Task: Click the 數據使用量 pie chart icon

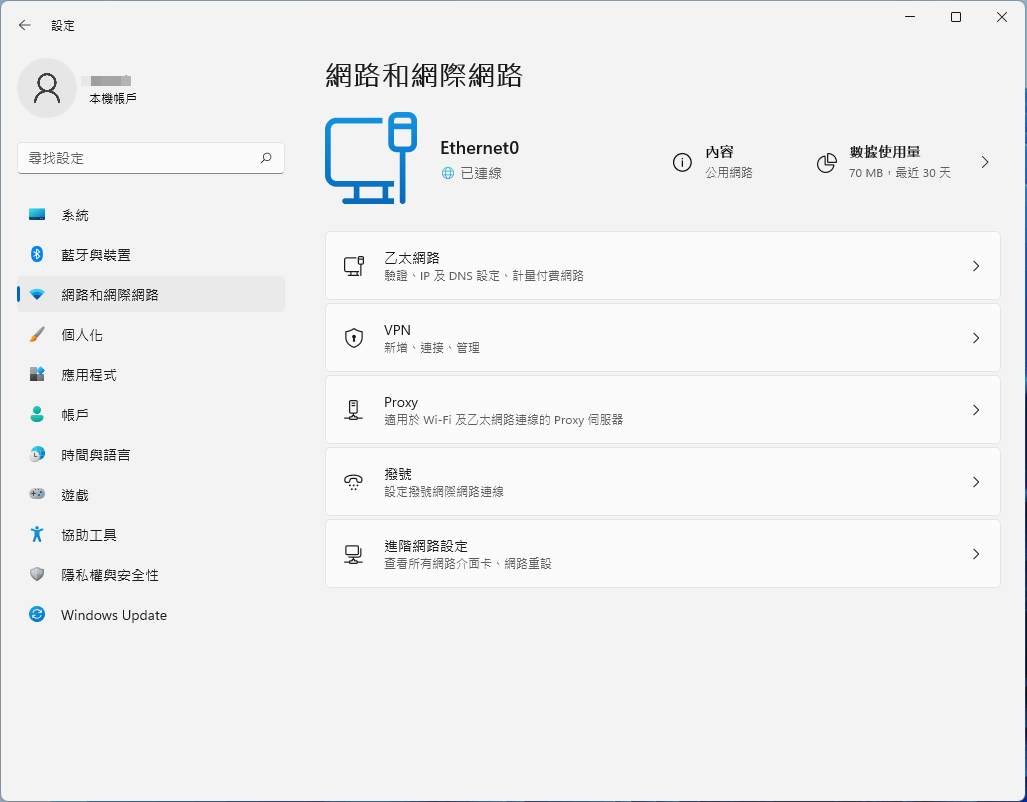Action: point(826,162)
